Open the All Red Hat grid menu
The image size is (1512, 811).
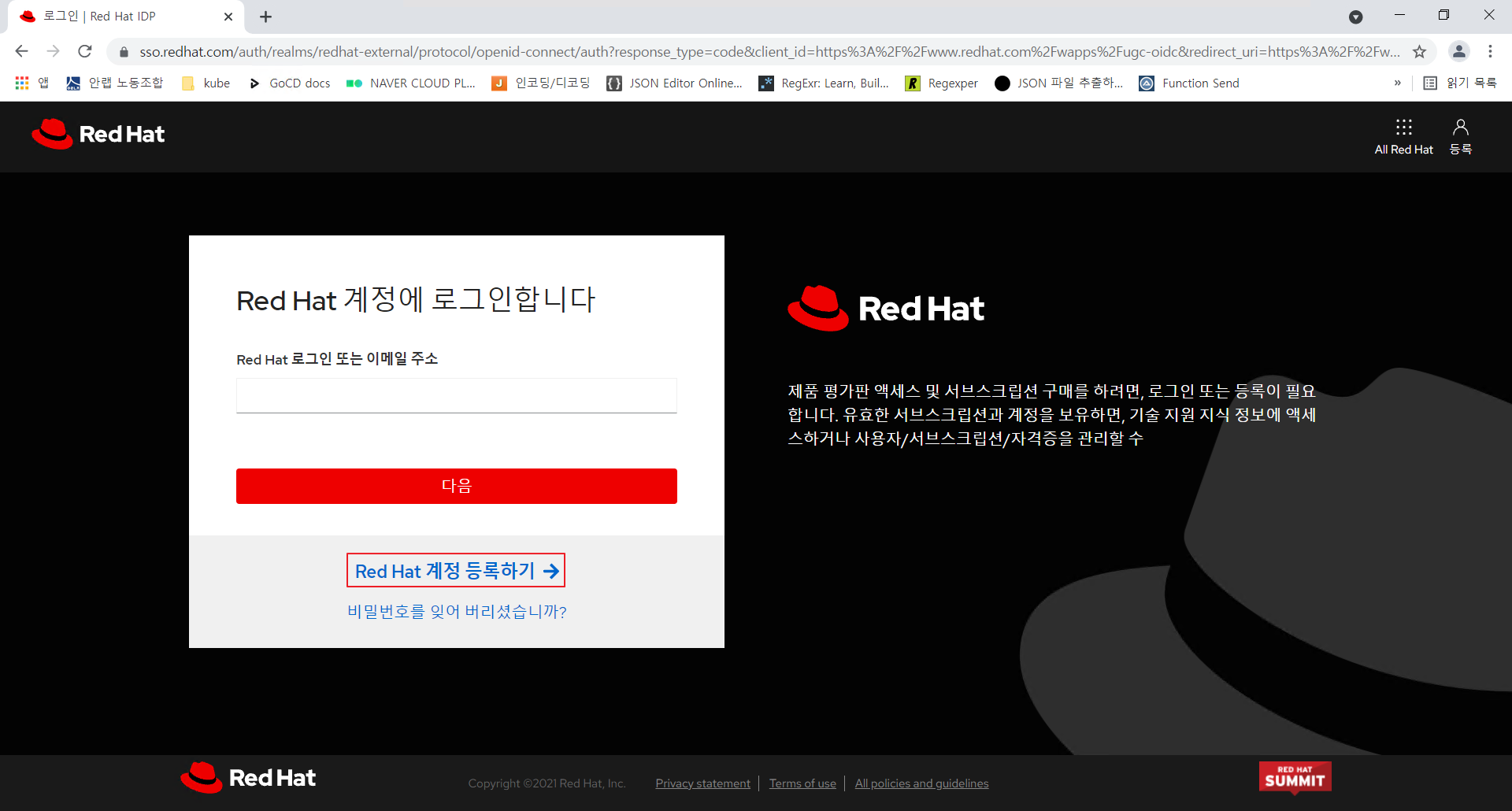coord(1403,137)
